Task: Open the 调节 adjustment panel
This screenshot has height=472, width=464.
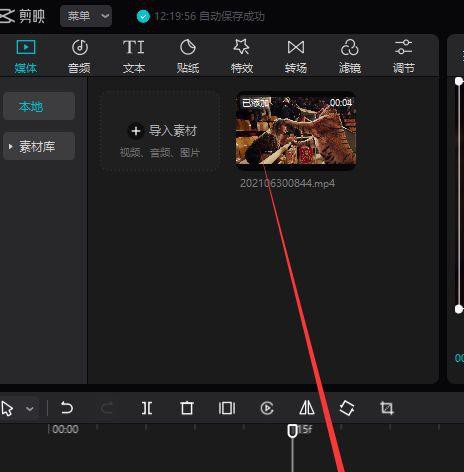Action: (404, 56)
